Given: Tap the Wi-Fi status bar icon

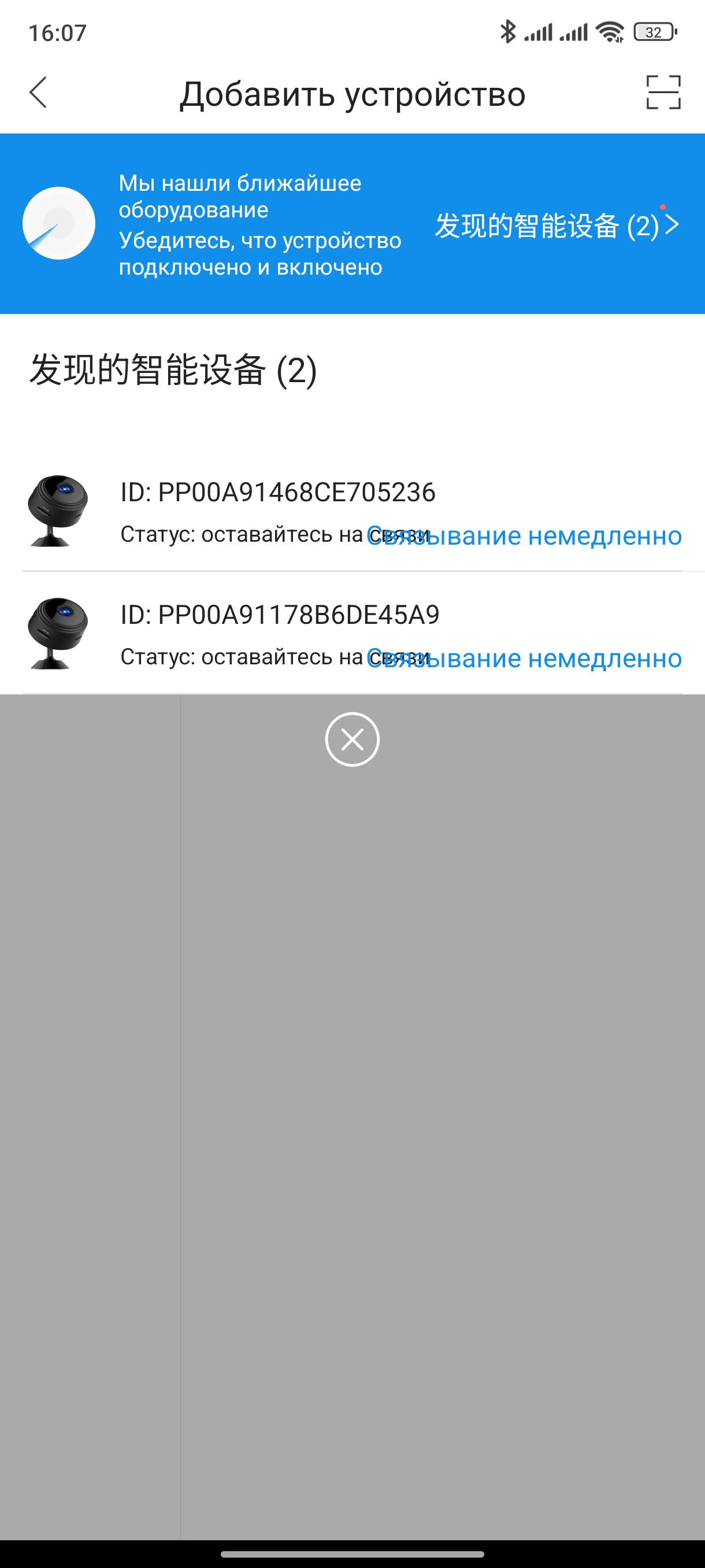Looking at the screenshot, I should tap(610, 32).
